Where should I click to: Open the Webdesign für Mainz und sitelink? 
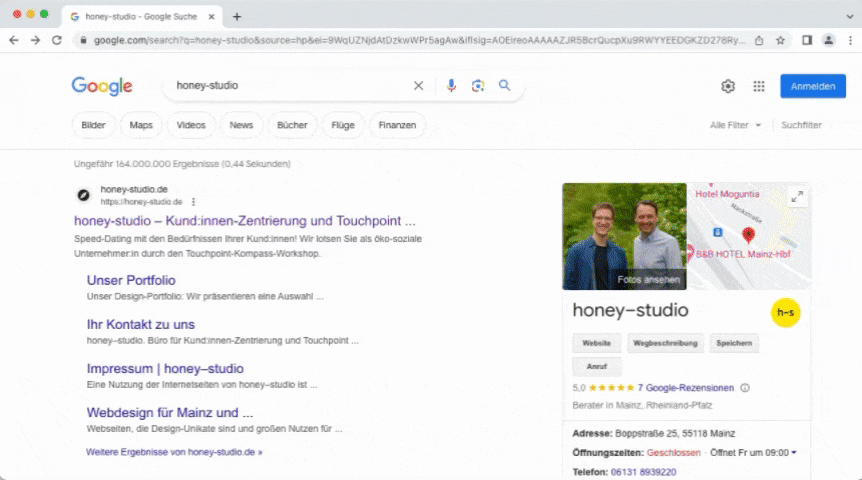(x=170, y=412)
